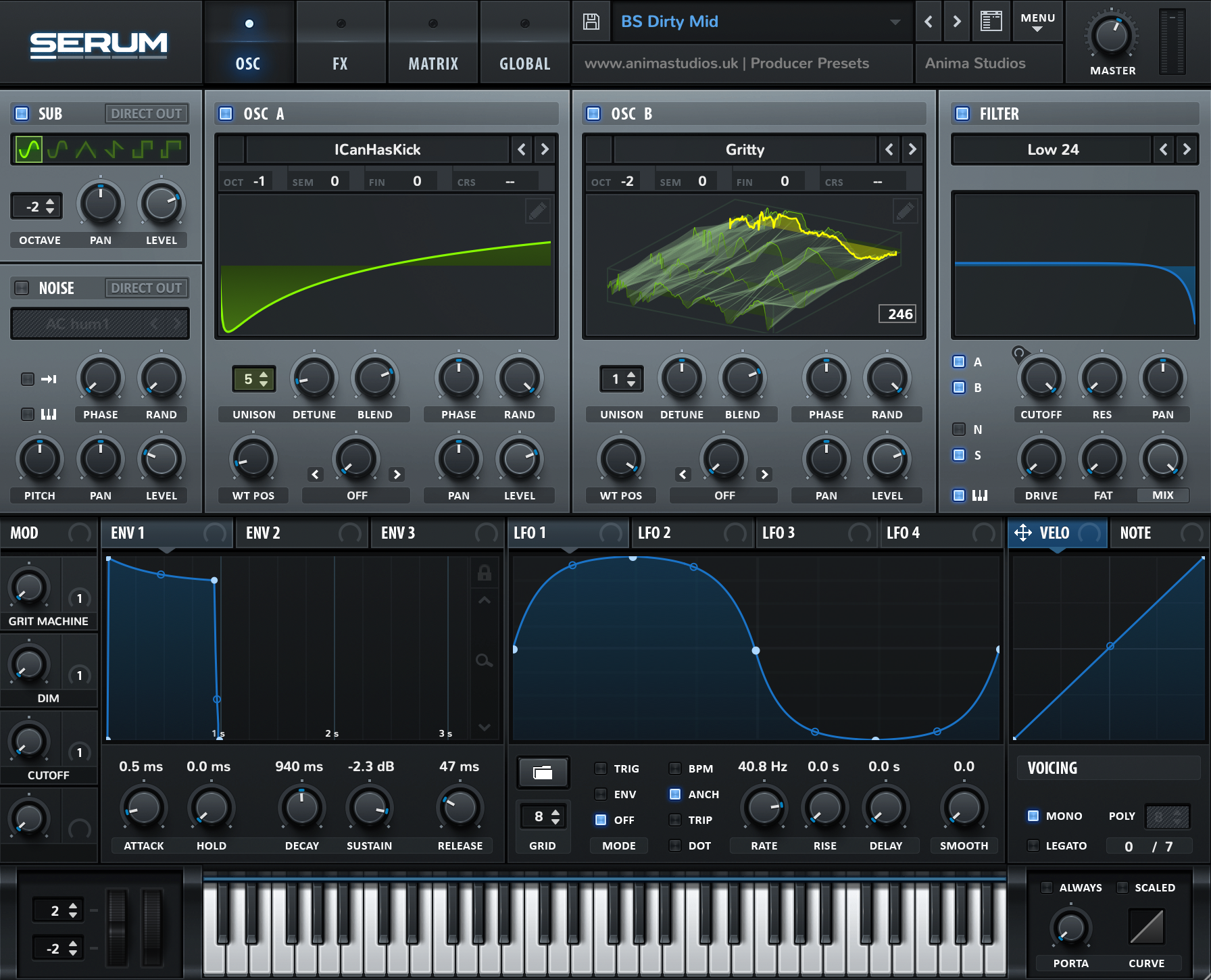Viewport: 1211px width, 980px height.
Task: Open OSC A warp mode OFF menu
Action: pos(357,495)
